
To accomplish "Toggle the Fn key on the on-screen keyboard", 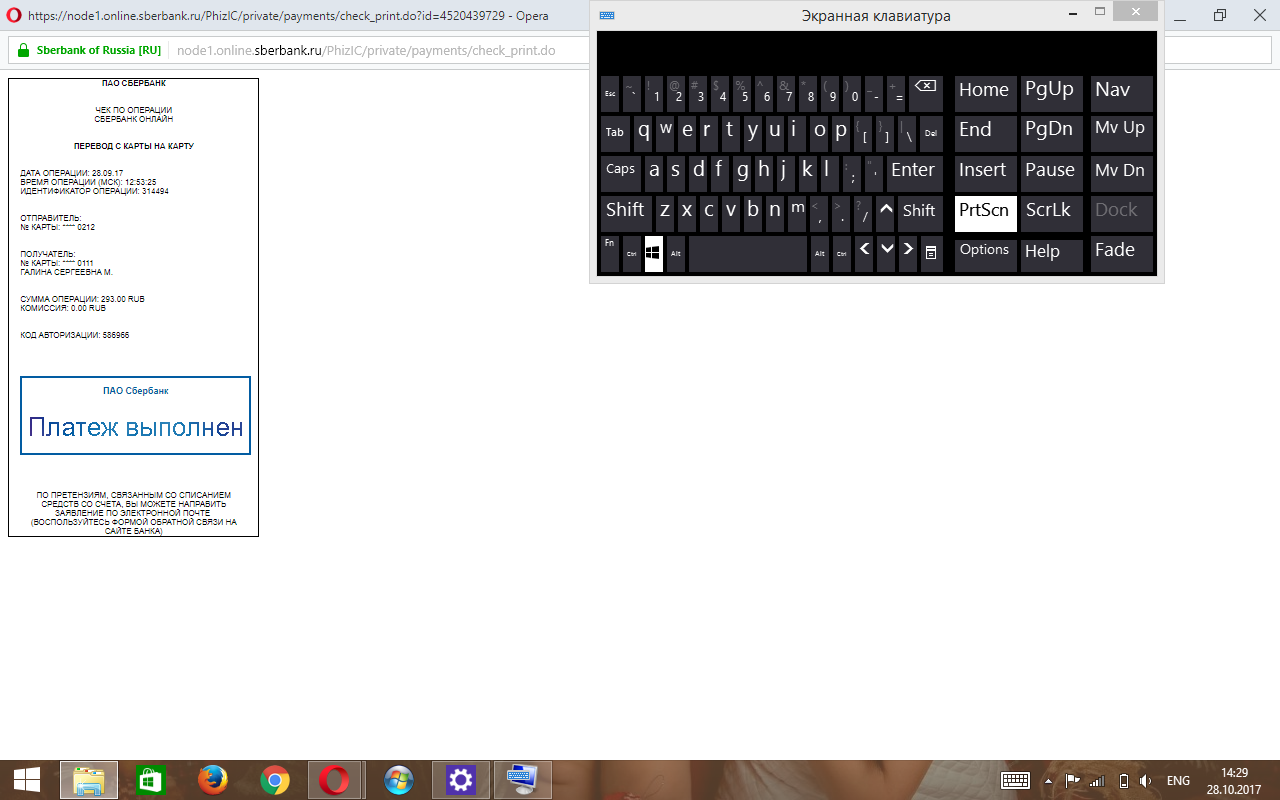I will pyautogui.click(x=610, y=254).
